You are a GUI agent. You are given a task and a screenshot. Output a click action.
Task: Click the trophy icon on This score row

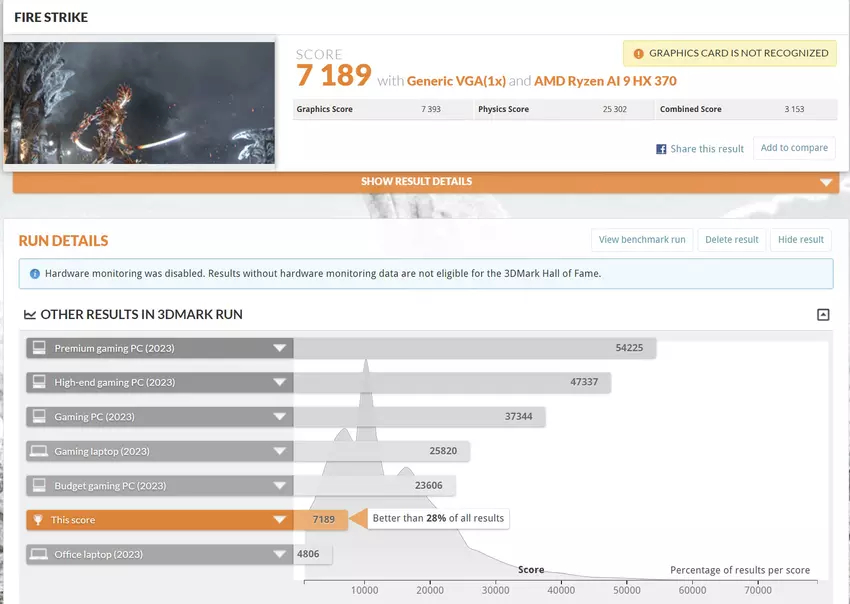(39, 520)
